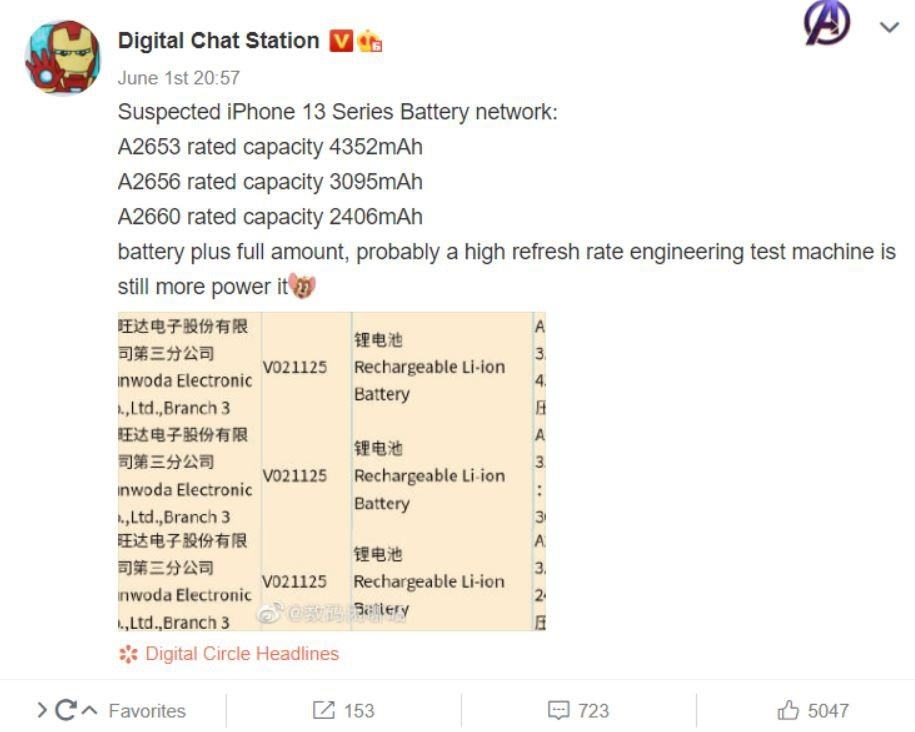This screenshot has width=915, height=732.
Task: Collapse using the caret next to Favorites
Action: [90, 711]
